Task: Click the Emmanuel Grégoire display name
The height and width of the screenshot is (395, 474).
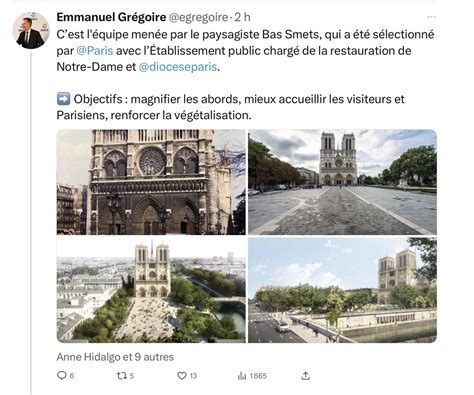Action: click(x=111, y=17)
